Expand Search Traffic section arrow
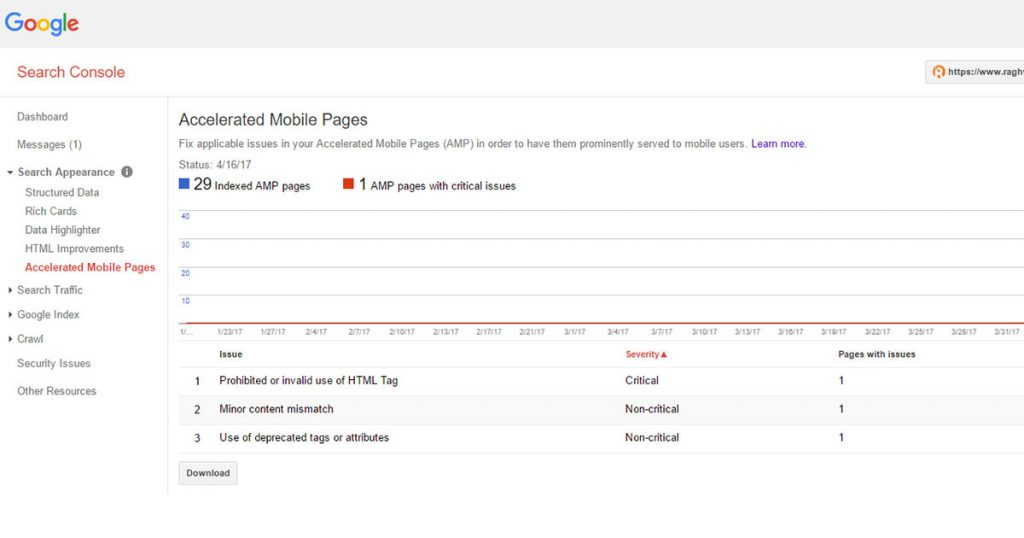 [10, 290]
